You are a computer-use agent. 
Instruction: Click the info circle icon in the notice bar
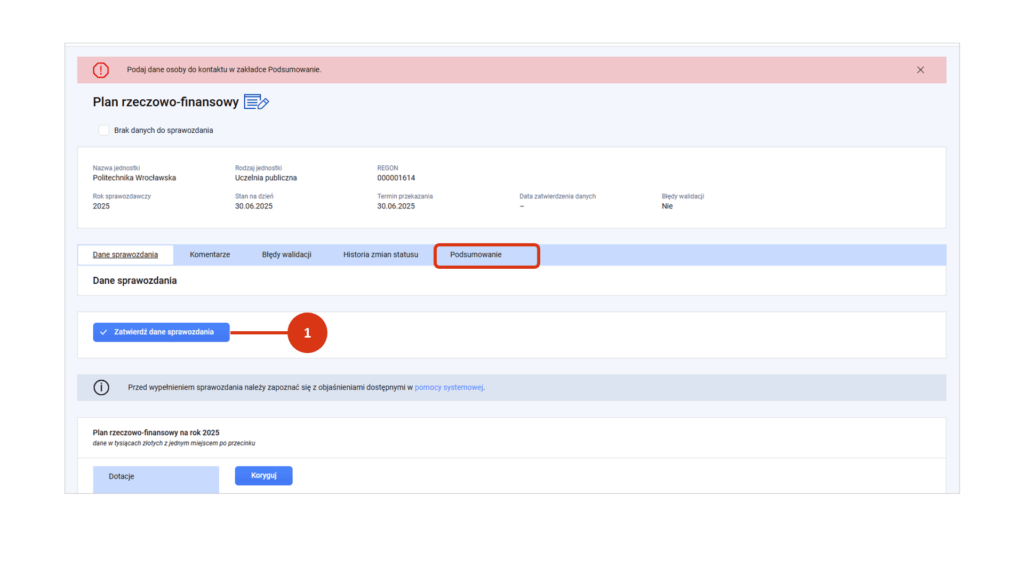101,387
